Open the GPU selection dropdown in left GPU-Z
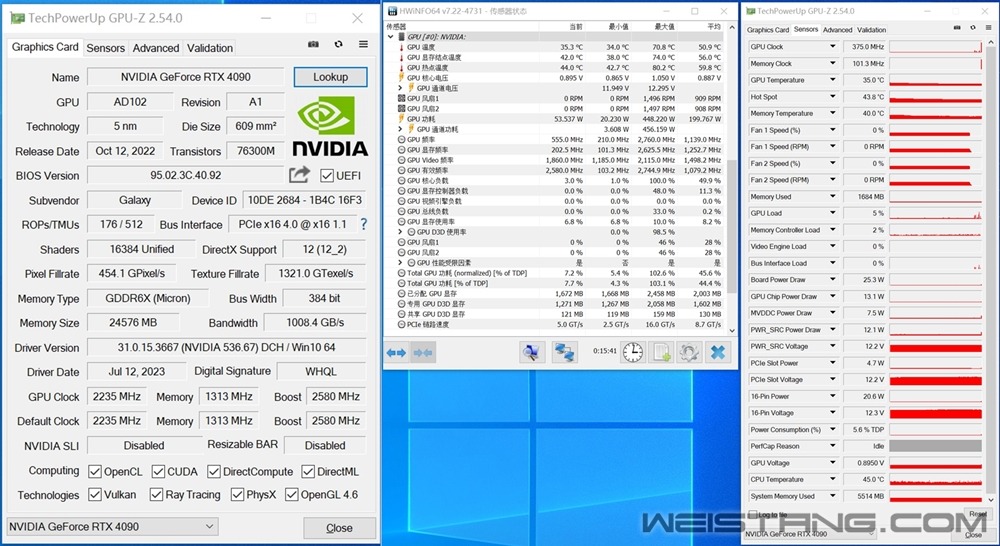This screenshot has width=1000, height=546. [x=112, y=526]
